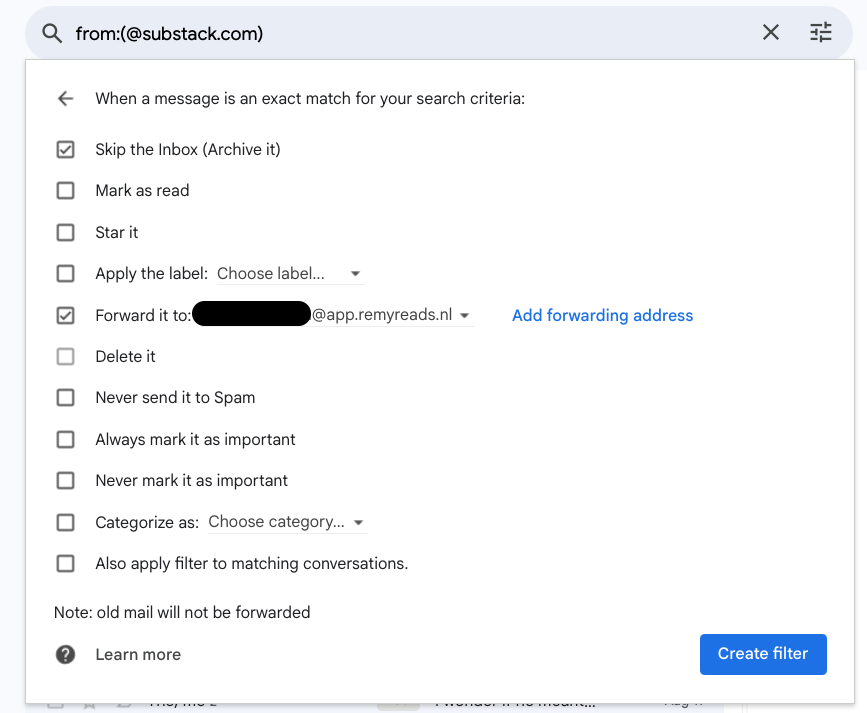Open the forwarding address dropdown
Image resolution: width=867 pixels, height=713 pixels.
(x=333, y=315)
